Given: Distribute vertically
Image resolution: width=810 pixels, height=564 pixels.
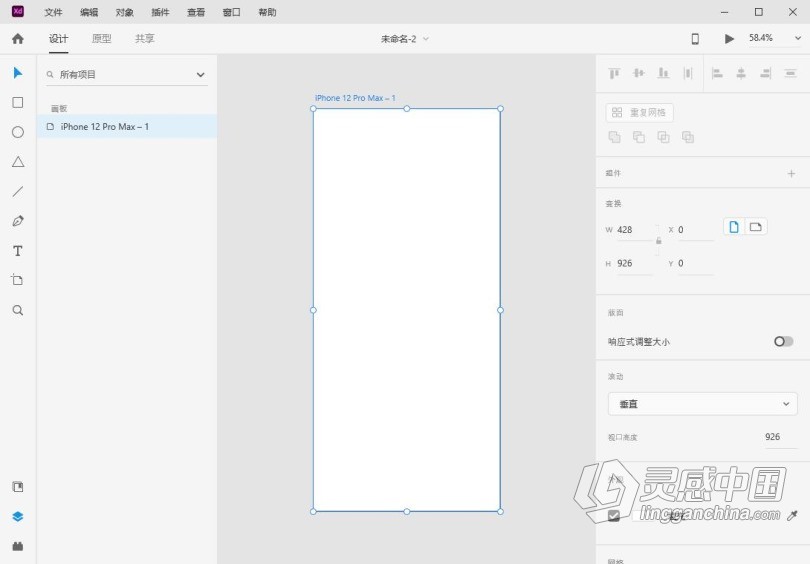Looking at the screenshot, I should point(790,73).
